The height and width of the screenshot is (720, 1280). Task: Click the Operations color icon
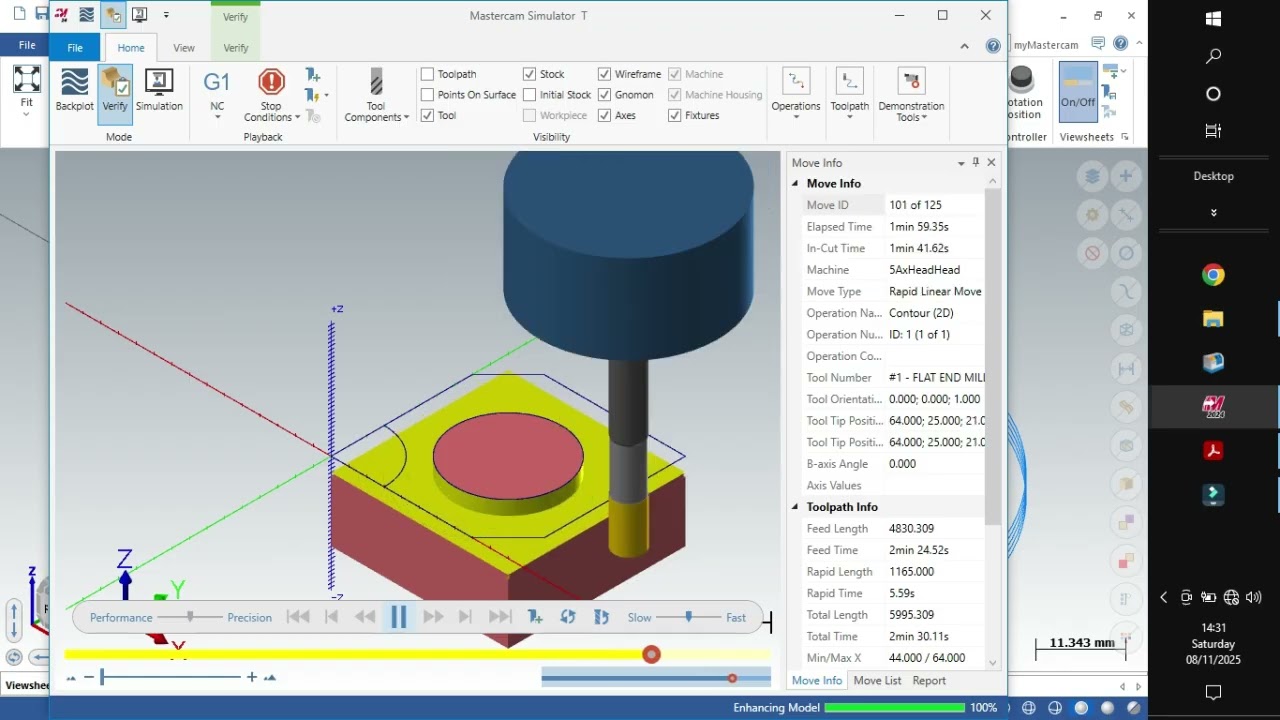[x=796, y=81]
